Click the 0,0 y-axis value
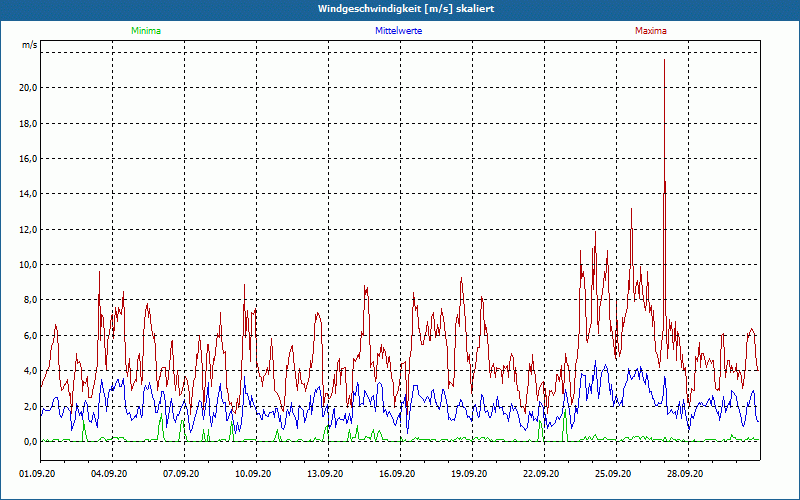 tap(31, 442)
